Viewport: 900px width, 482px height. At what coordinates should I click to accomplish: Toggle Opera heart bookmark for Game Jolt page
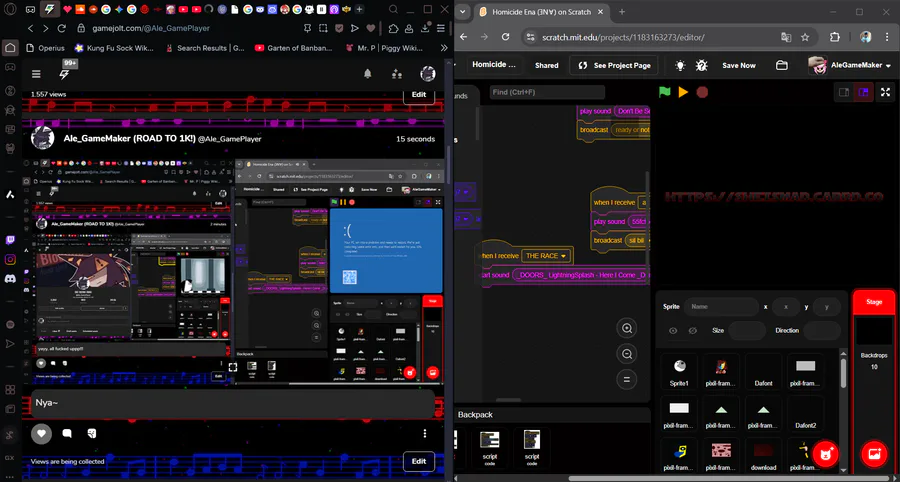(371, 28)
